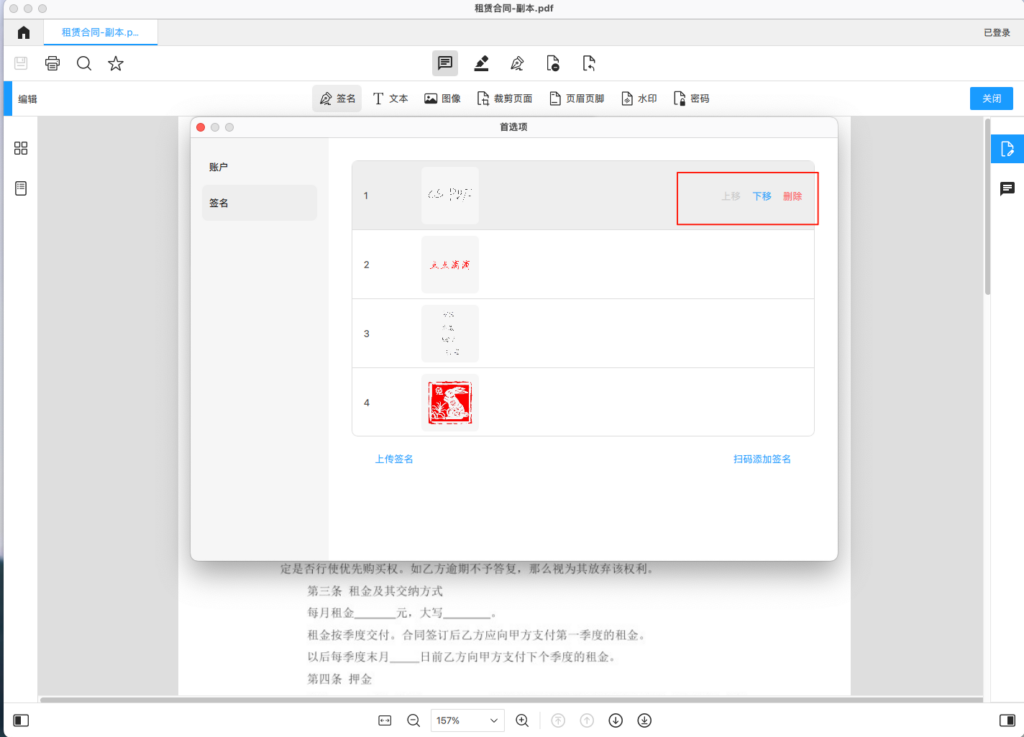
Task: Click the blue 关闭 button
Action: 990,99
